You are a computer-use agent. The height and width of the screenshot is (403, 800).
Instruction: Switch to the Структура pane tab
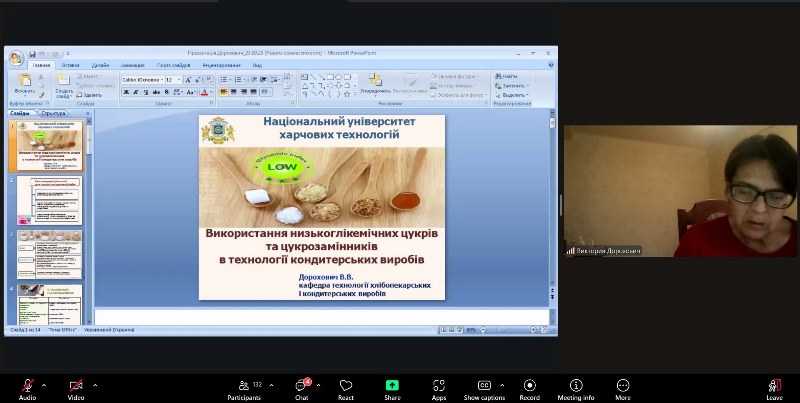[54, 114]
